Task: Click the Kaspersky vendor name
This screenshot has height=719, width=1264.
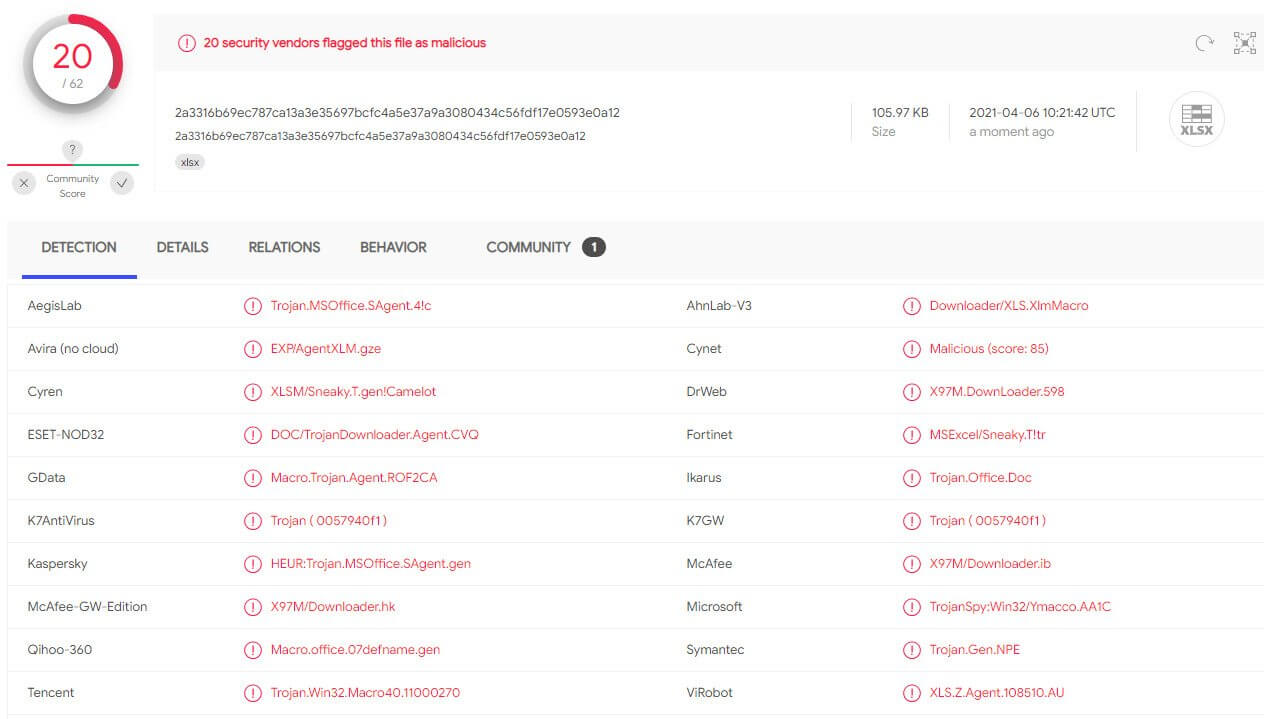Action: (58, 564)
